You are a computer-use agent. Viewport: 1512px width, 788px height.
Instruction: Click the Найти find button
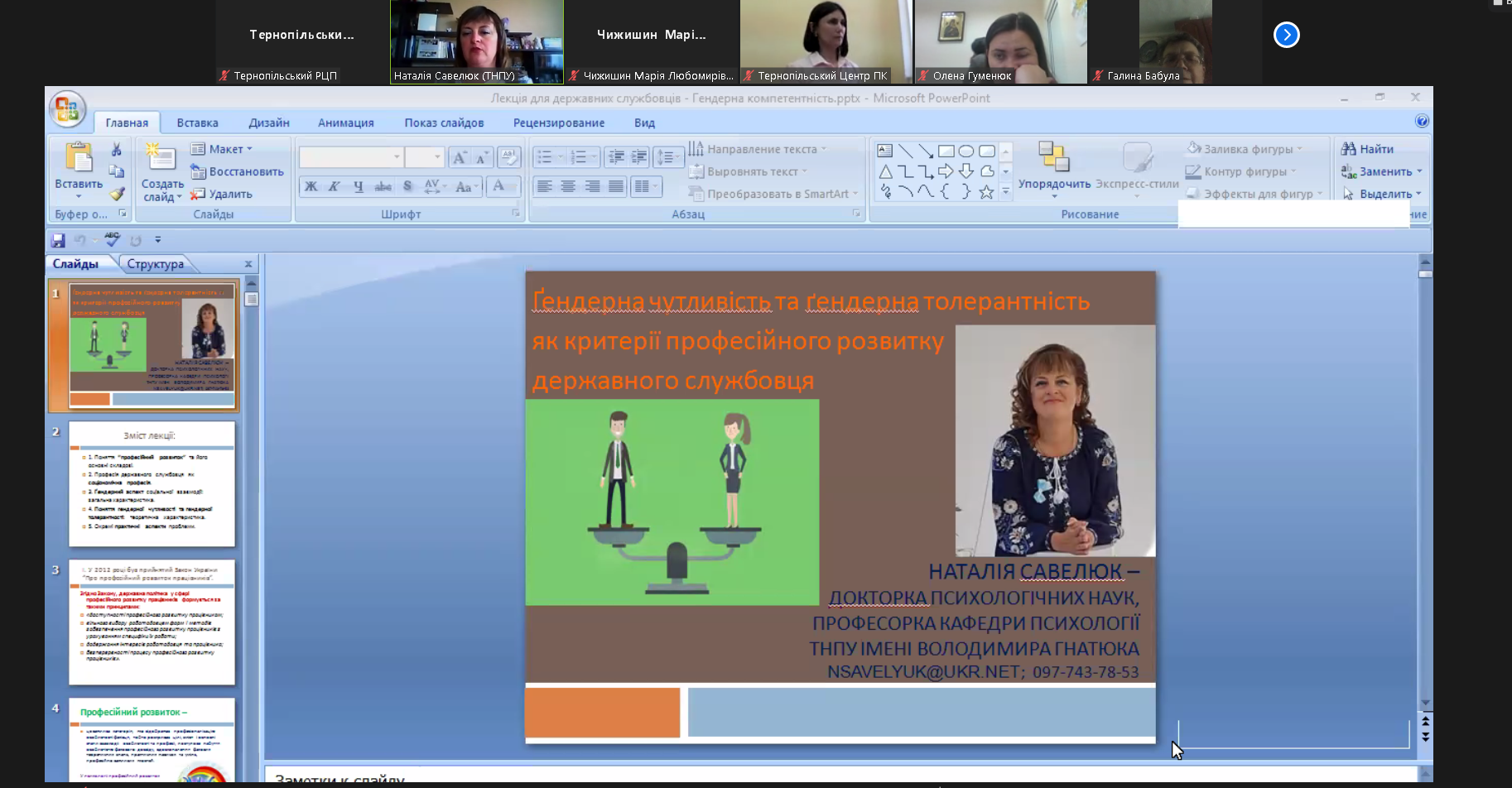[x=1368, y=149]
